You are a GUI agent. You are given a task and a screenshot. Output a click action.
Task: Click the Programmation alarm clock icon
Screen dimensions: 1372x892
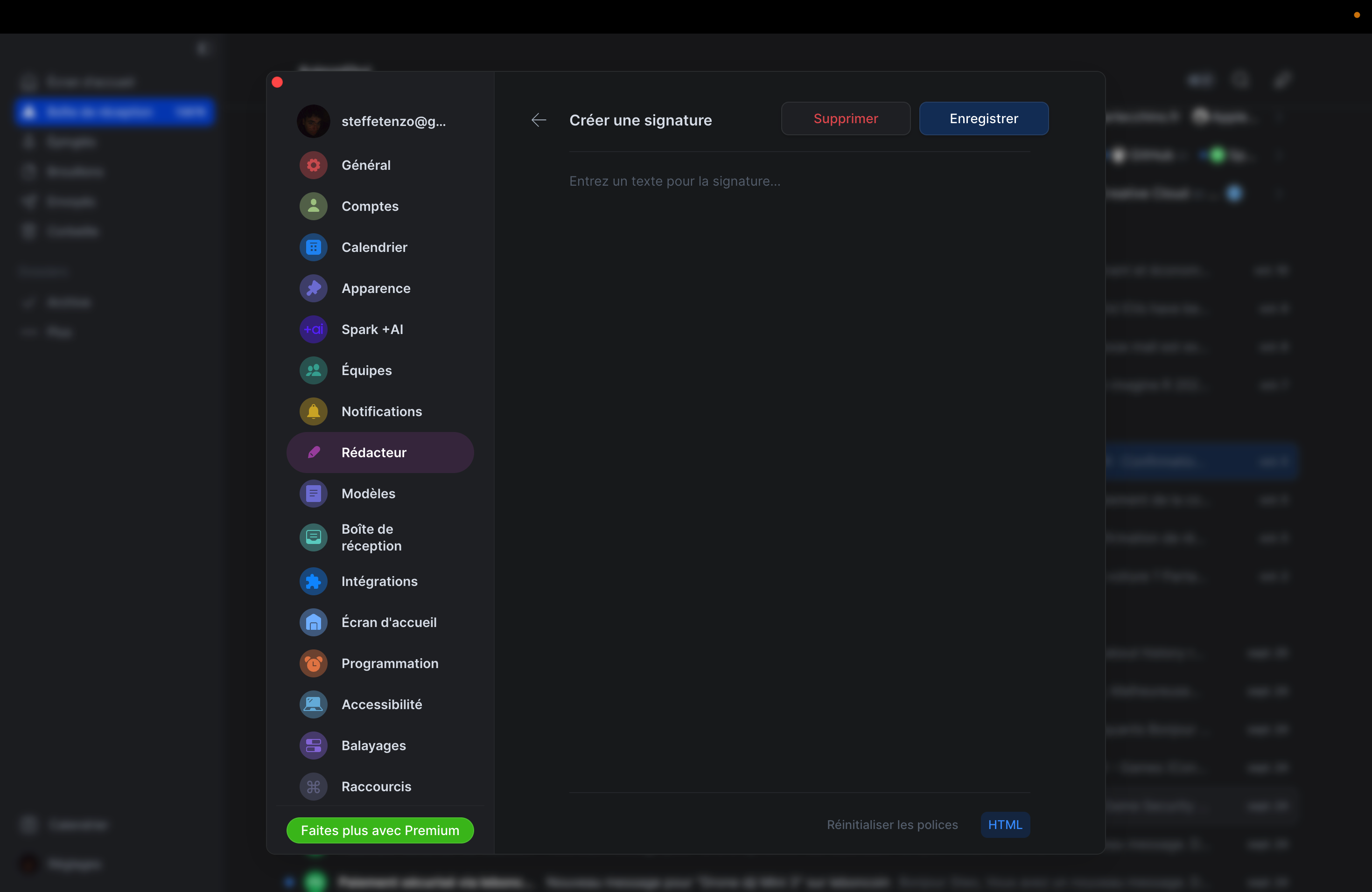click(x=313, y=664)
